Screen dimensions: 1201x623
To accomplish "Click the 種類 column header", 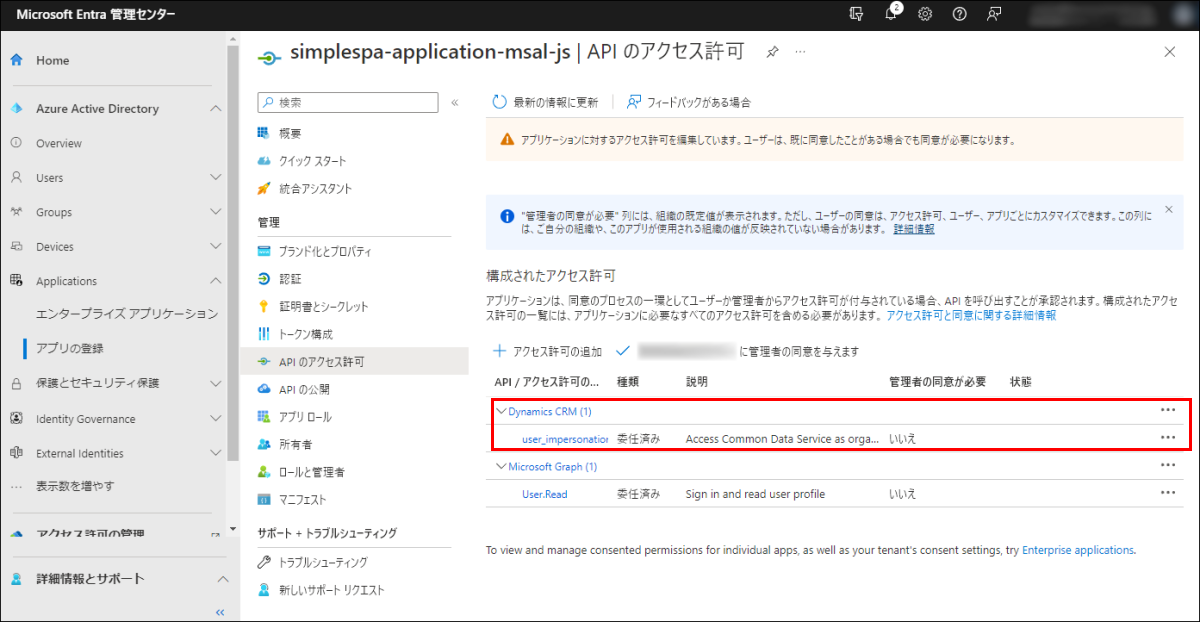I will click(x=628, y=382).
